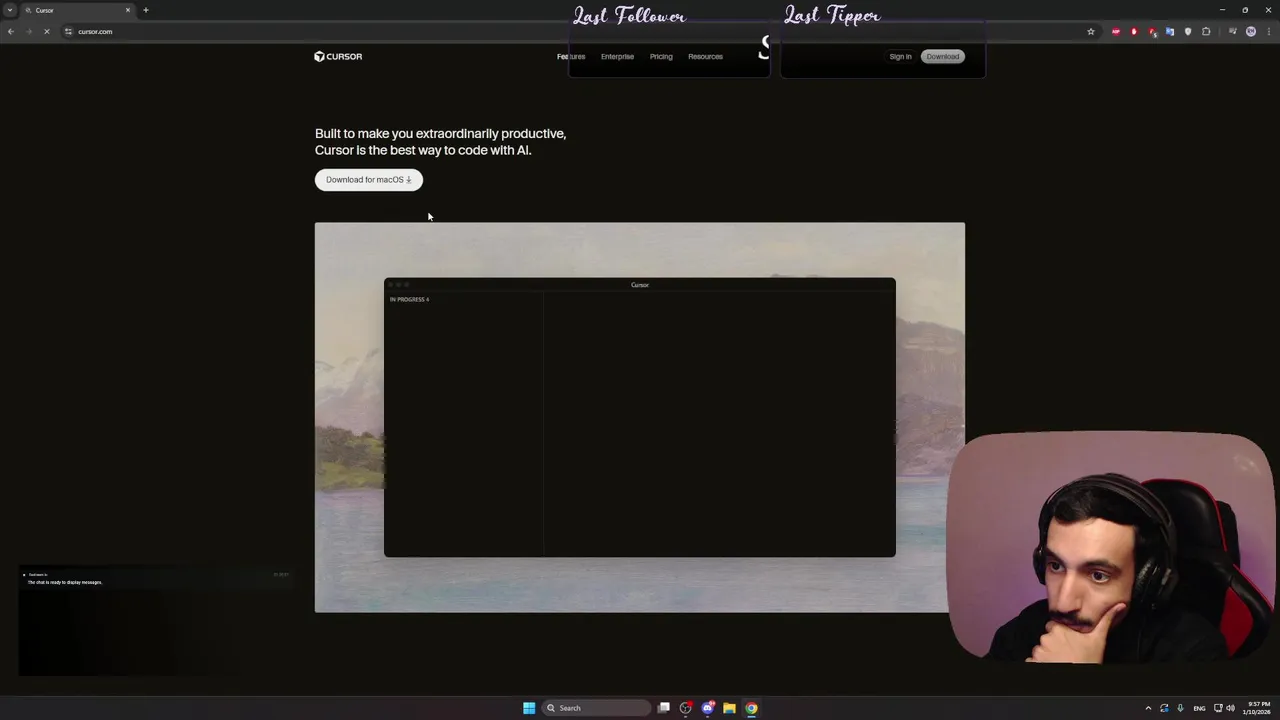The image size is (1280, 720).
Task: Open the shield extension icon
Action: (x=1188, y=31)
